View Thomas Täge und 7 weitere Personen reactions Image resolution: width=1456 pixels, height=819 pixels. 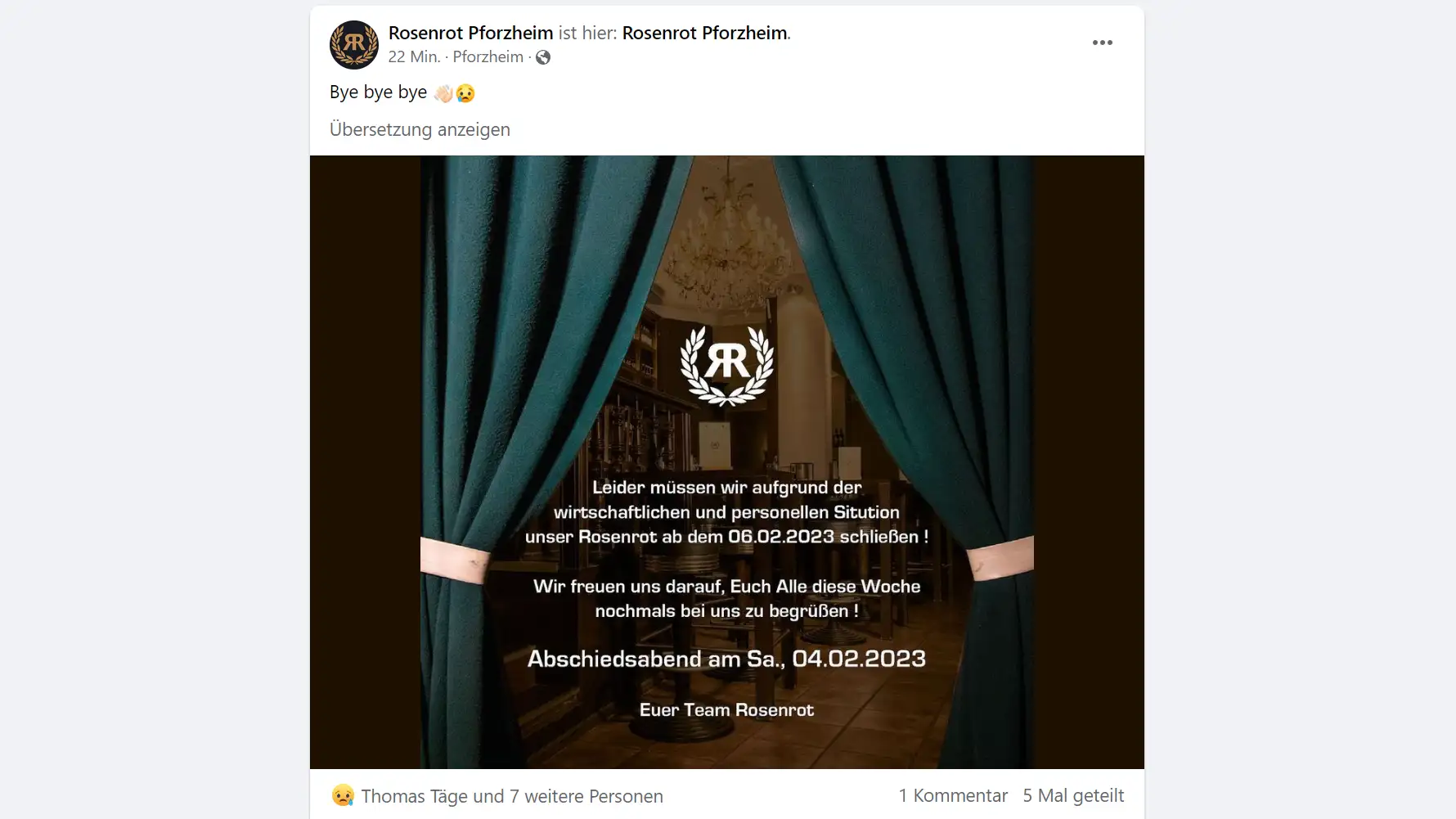point(512,796)
